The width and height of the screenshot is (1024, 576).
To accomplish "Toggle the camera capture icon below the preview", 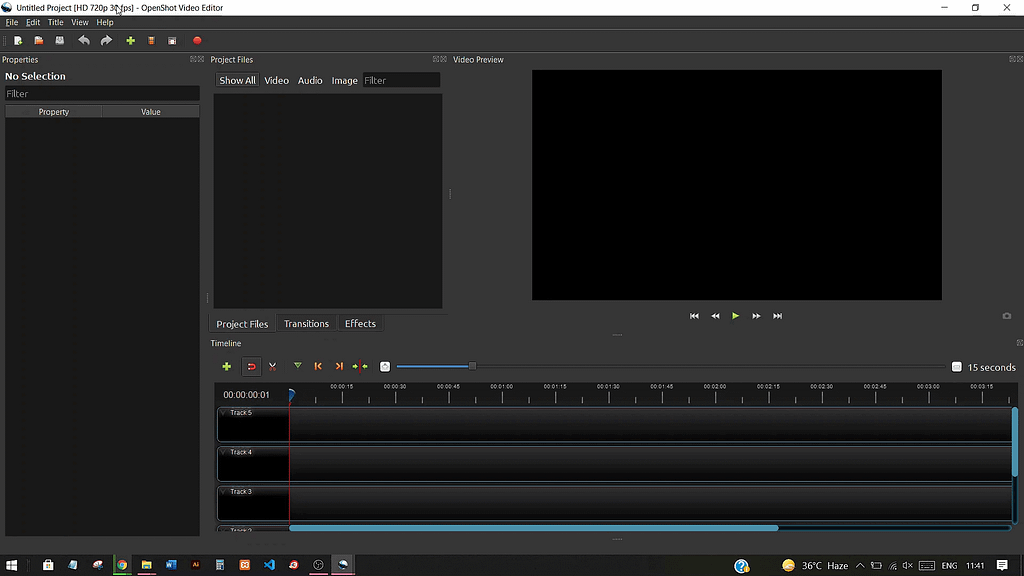I will pos(1006,316).
